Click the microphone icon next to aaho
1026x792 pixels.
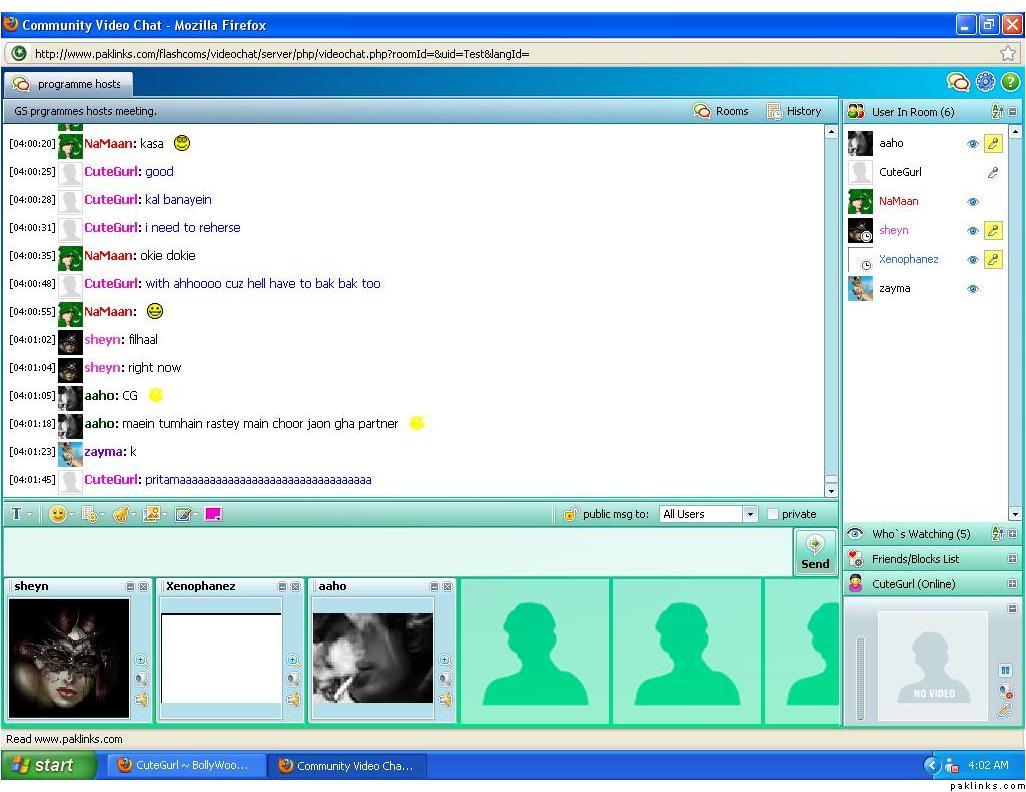click(x=993, y=144)
